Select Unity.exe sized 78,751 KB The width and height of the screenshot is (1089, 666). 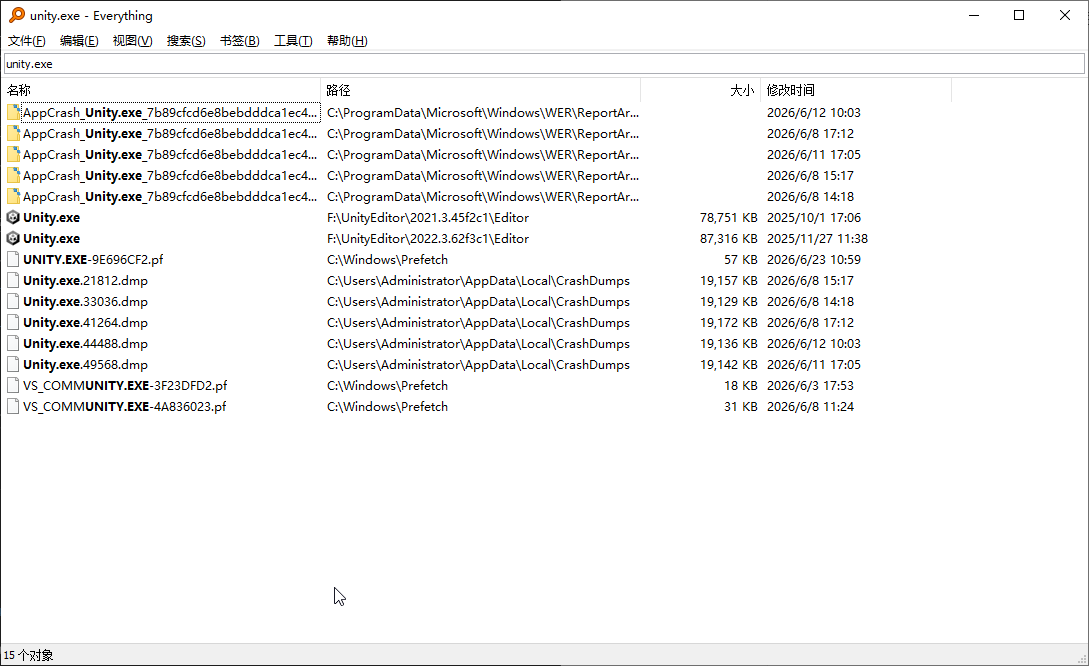[x=51, y=217]
